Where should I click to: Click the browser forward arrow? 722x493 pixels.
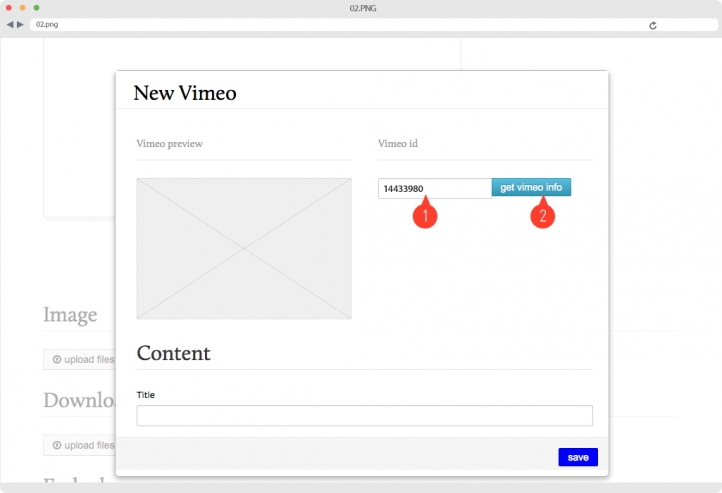click(x=20, y=24)
